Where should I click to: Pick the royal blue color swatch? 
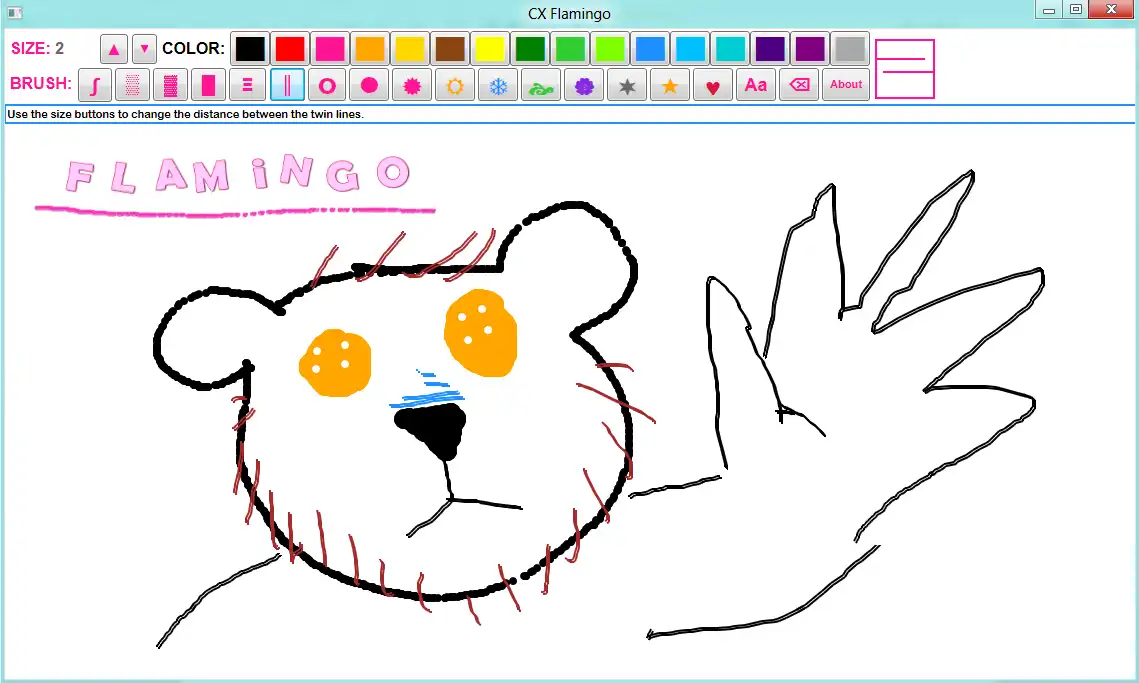point(649,49)
